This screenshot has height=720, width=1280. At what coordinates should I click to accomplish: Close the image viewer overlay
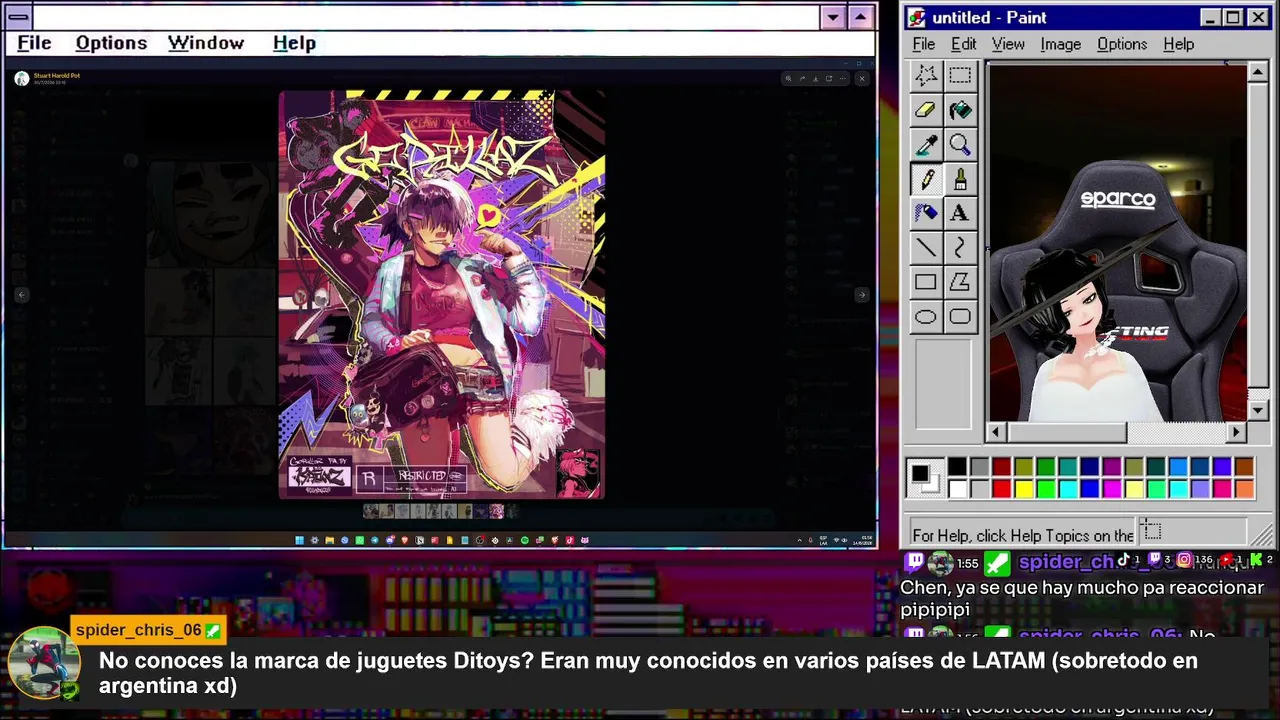point(862,78)
